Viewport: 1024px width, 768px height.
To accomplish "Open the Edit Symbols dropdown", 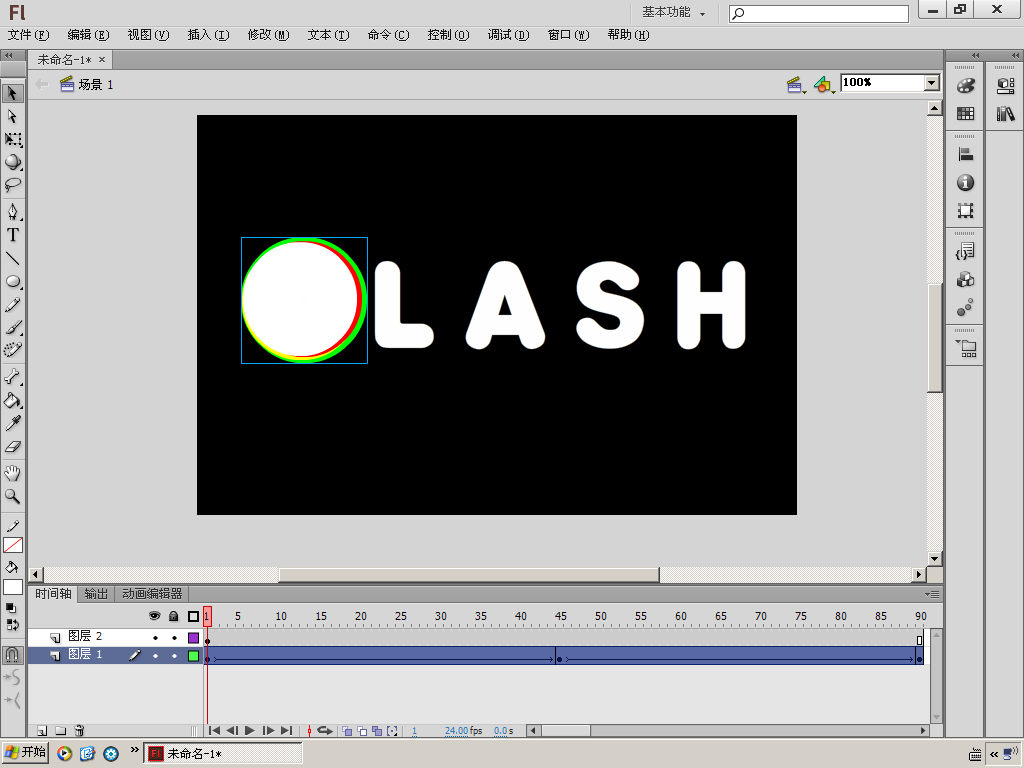I will coord(824,85).
